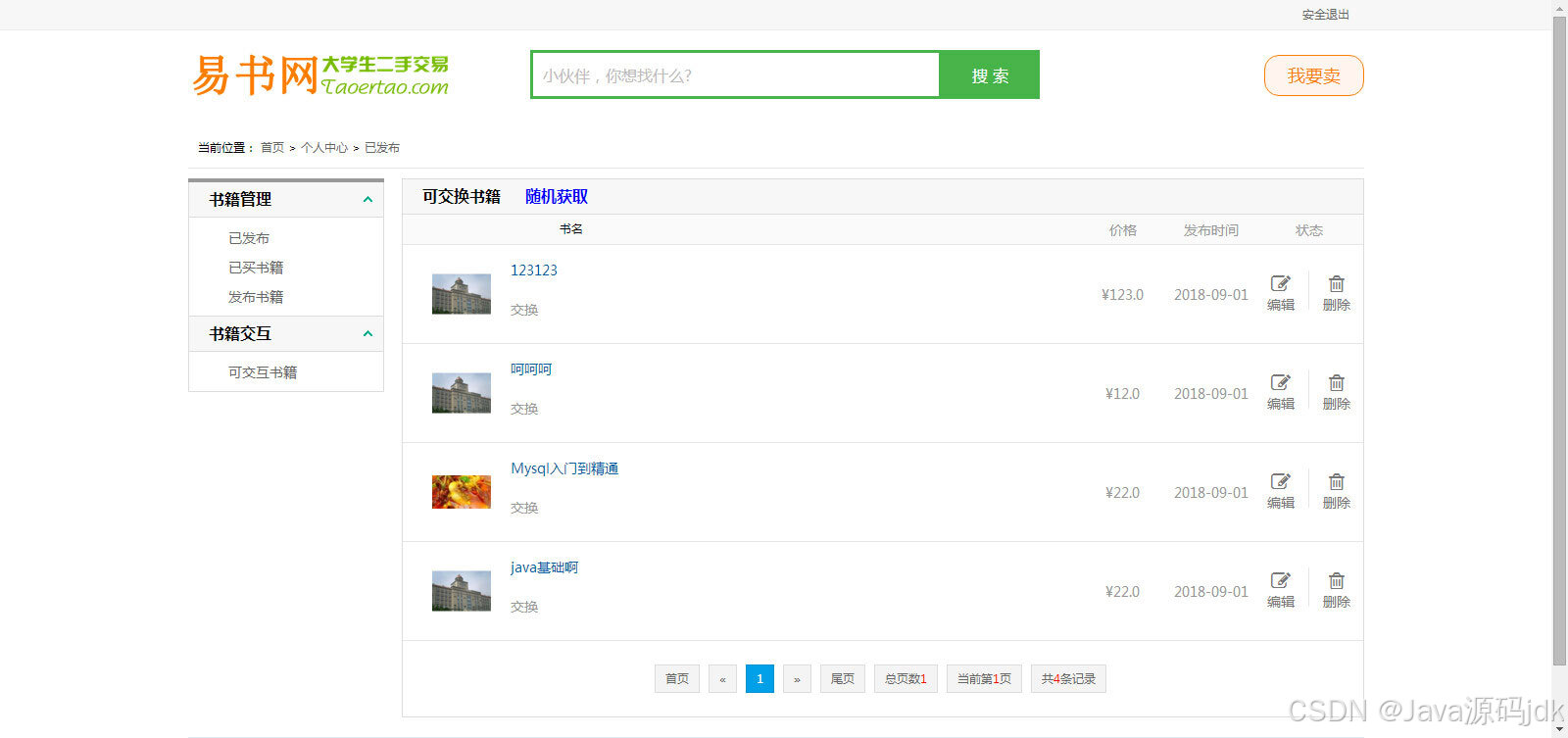Select page 1 in pagination
1568x738 pixels.
click(759, 678)
